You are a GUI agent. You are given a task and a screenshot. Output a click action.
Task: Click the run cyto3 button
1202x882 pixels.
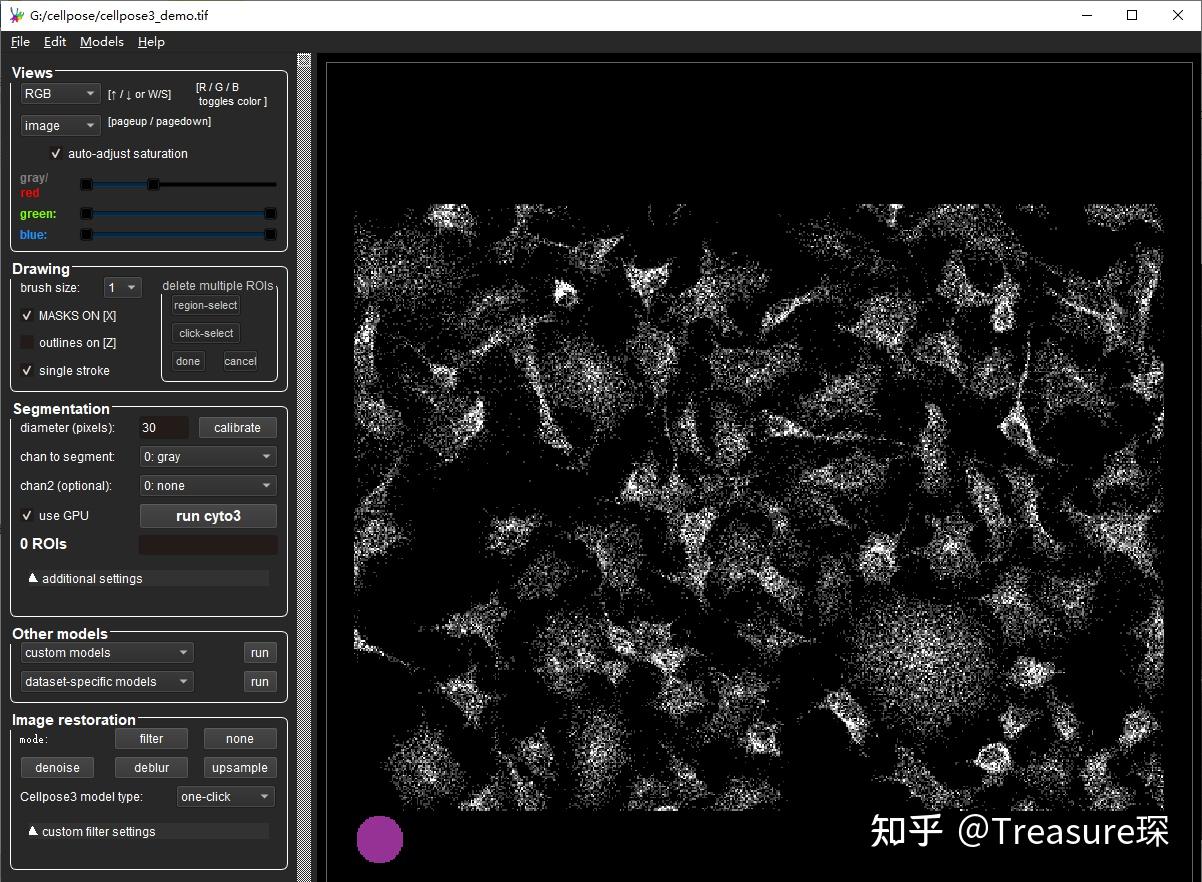coord(208,516)
